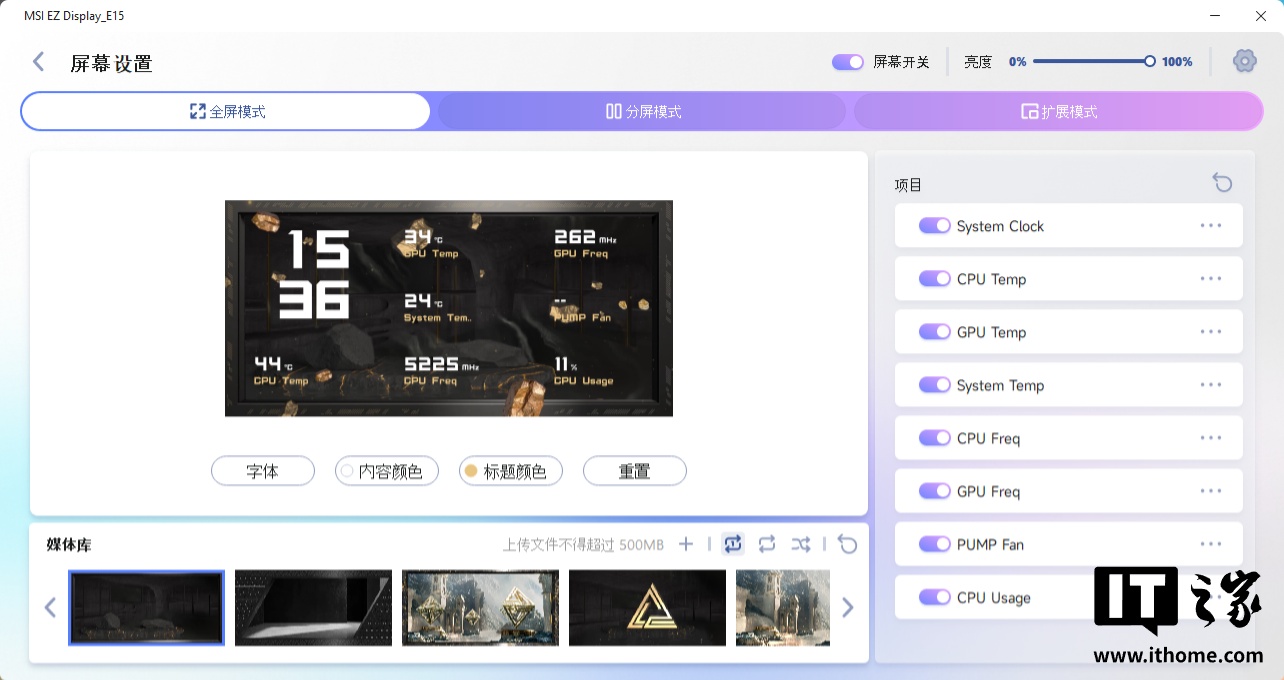This screenshot has height=680, width=1284.
Task: Click the 重置 reset button
Action: (x=635, y=471)
